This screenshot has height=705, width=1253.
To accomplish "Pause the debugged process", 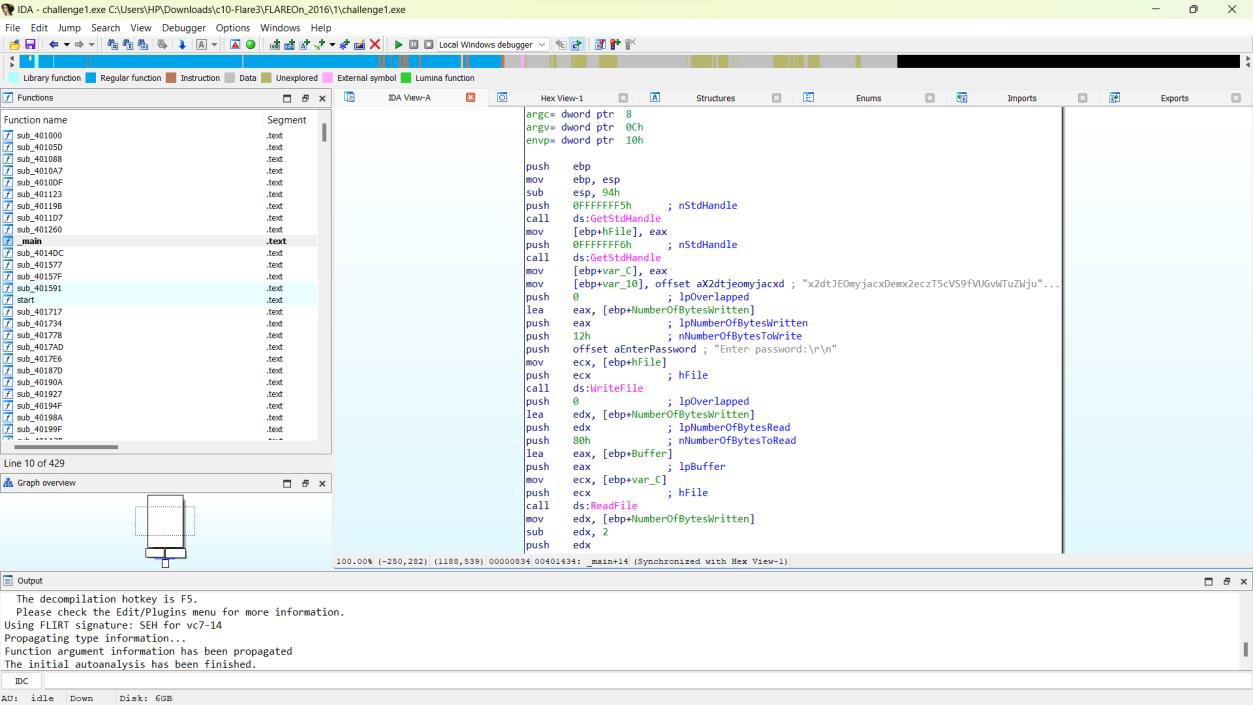I will tap(413, 45).
